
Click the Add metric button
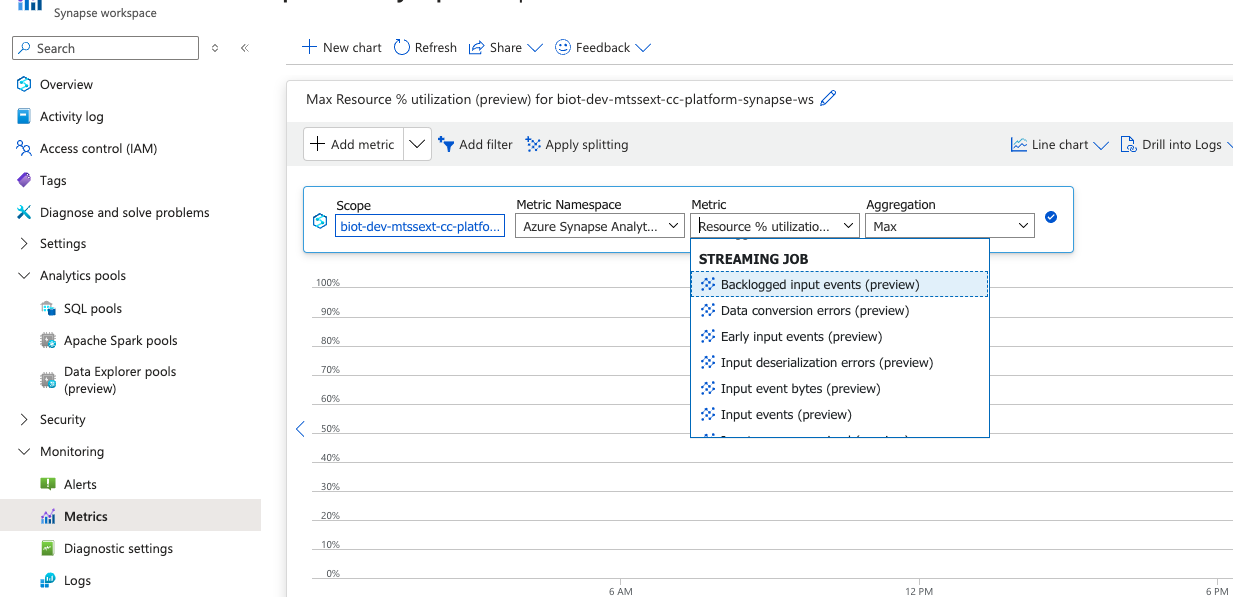353,144
